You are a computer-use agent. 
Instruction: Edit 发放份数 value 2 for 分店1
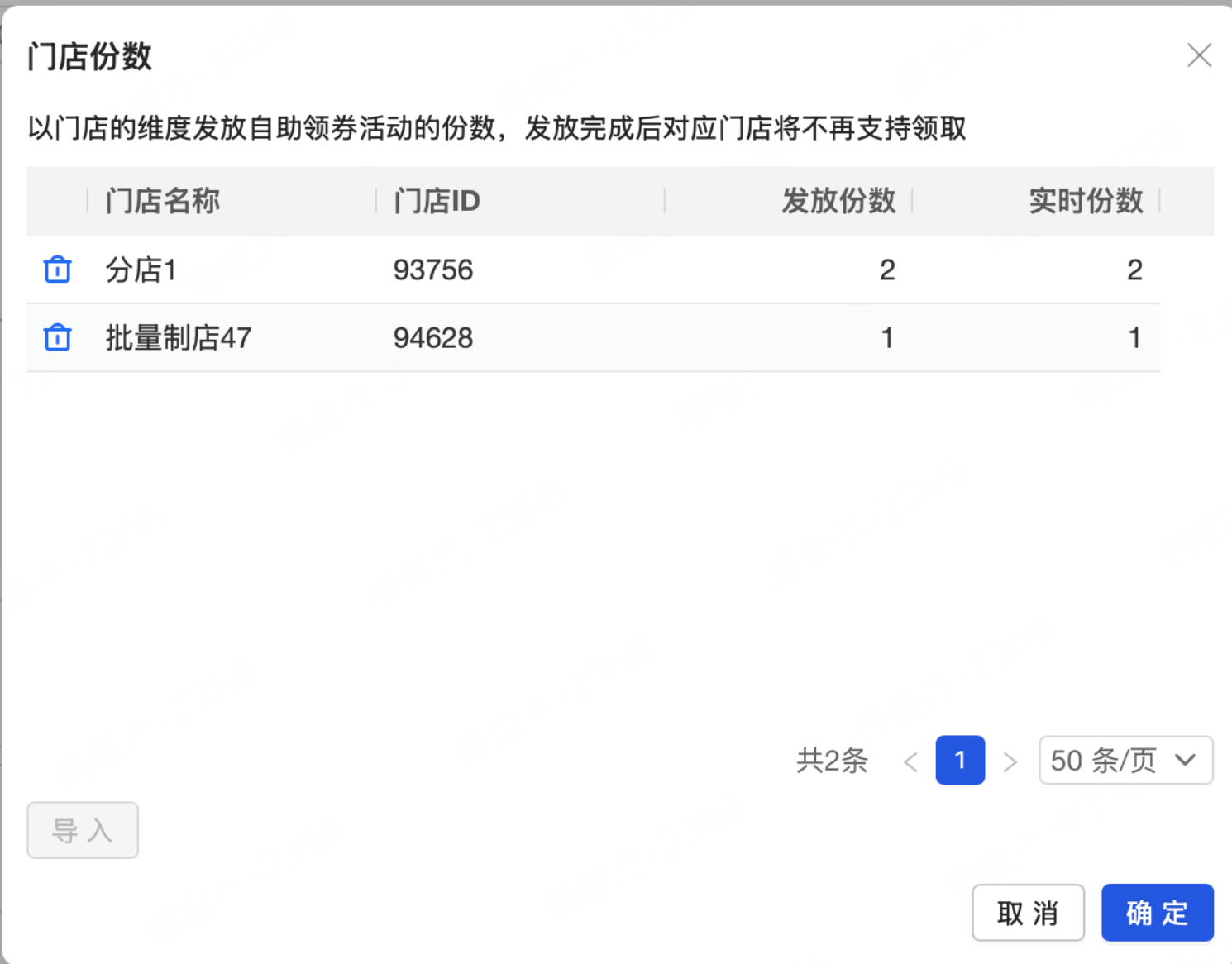coord(887,270)
